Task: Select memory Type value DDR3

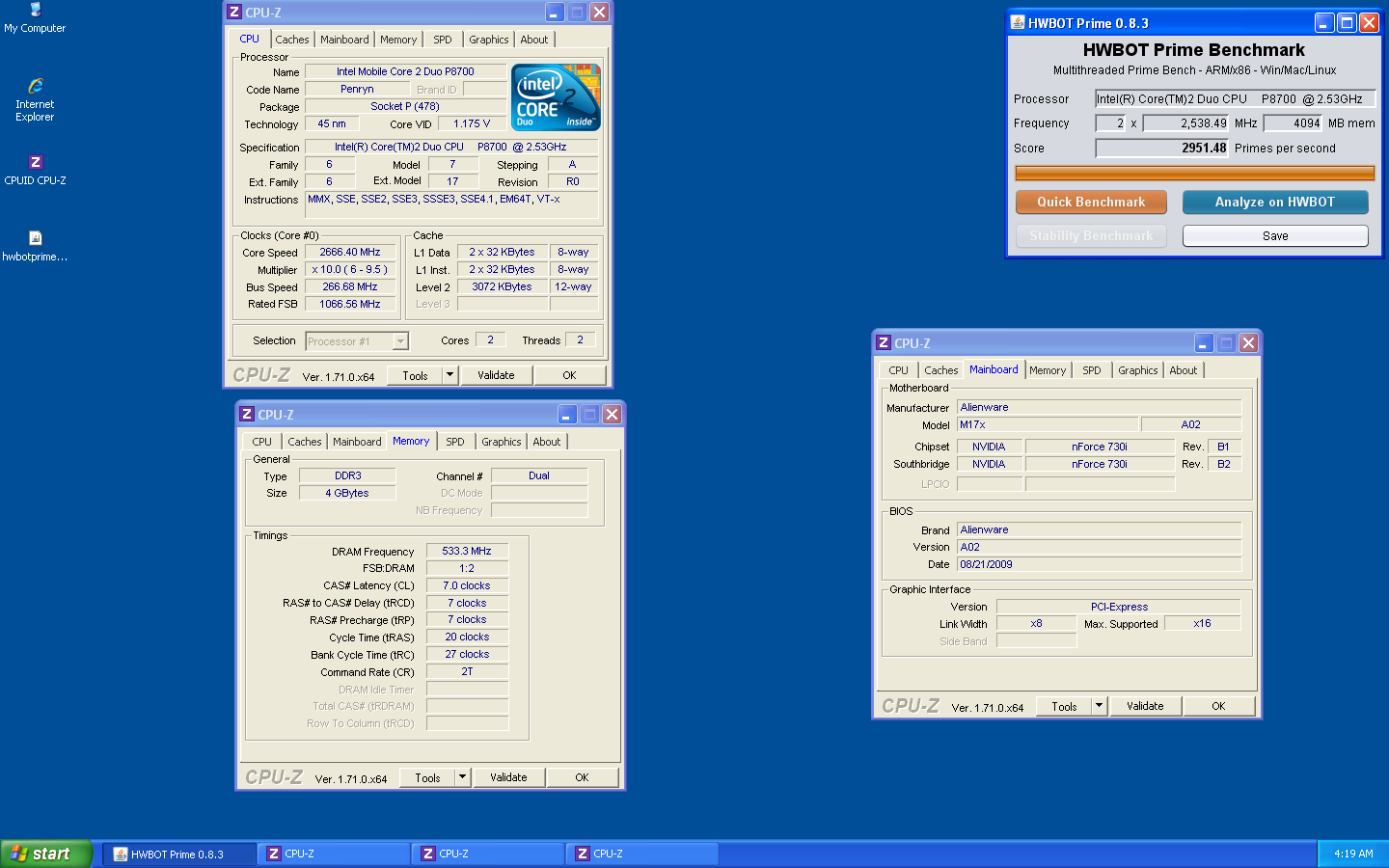Action: 347,475
